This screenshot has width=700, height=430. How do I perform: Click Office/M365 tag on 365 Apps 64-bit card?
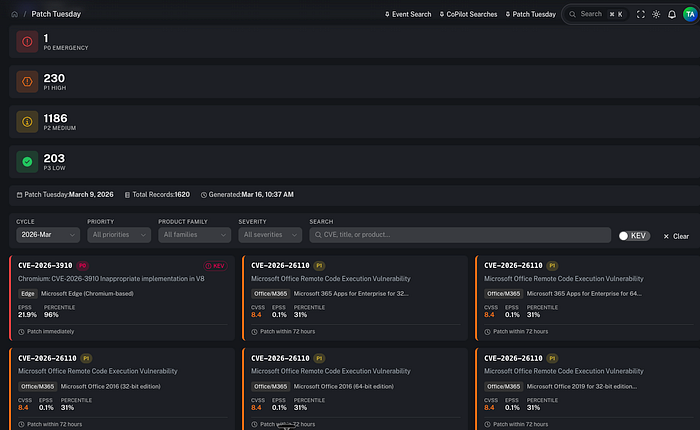504,294
